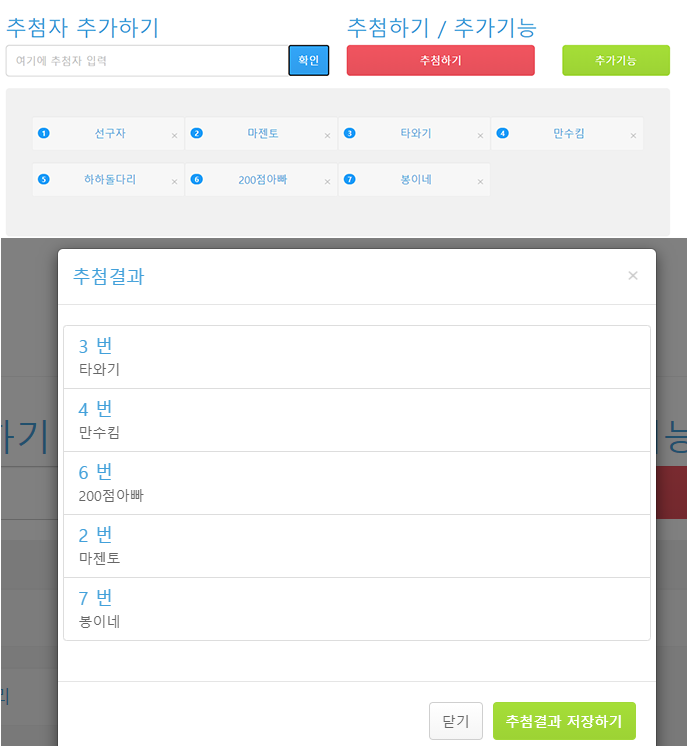The image size is (687, 746).
Task: Close the 추첨결과 dialog with x
Action: (x=633, y=275)
